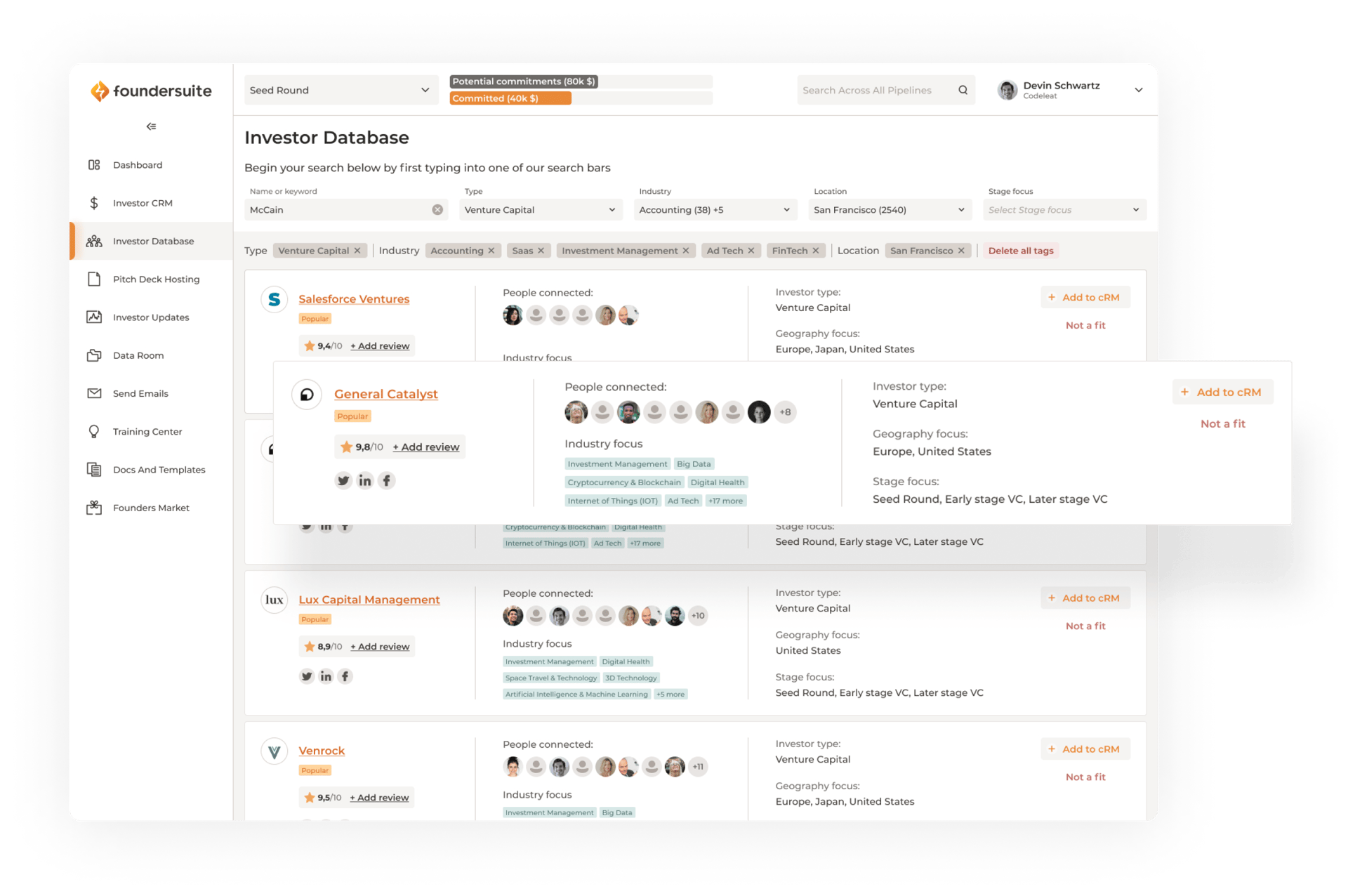Image resolution: width=1348 pixels, height=896 pixels.
Task: Mark Venrock as Not a fit
Action: 1085,777
